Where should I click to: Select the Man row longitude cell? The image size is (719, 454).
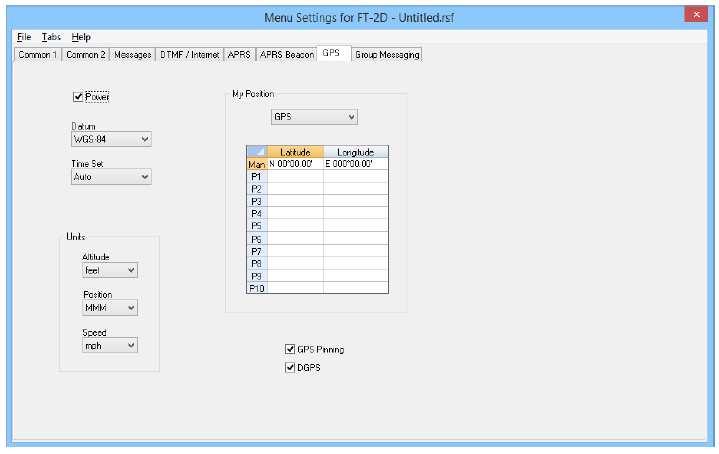tap(355, 164)
